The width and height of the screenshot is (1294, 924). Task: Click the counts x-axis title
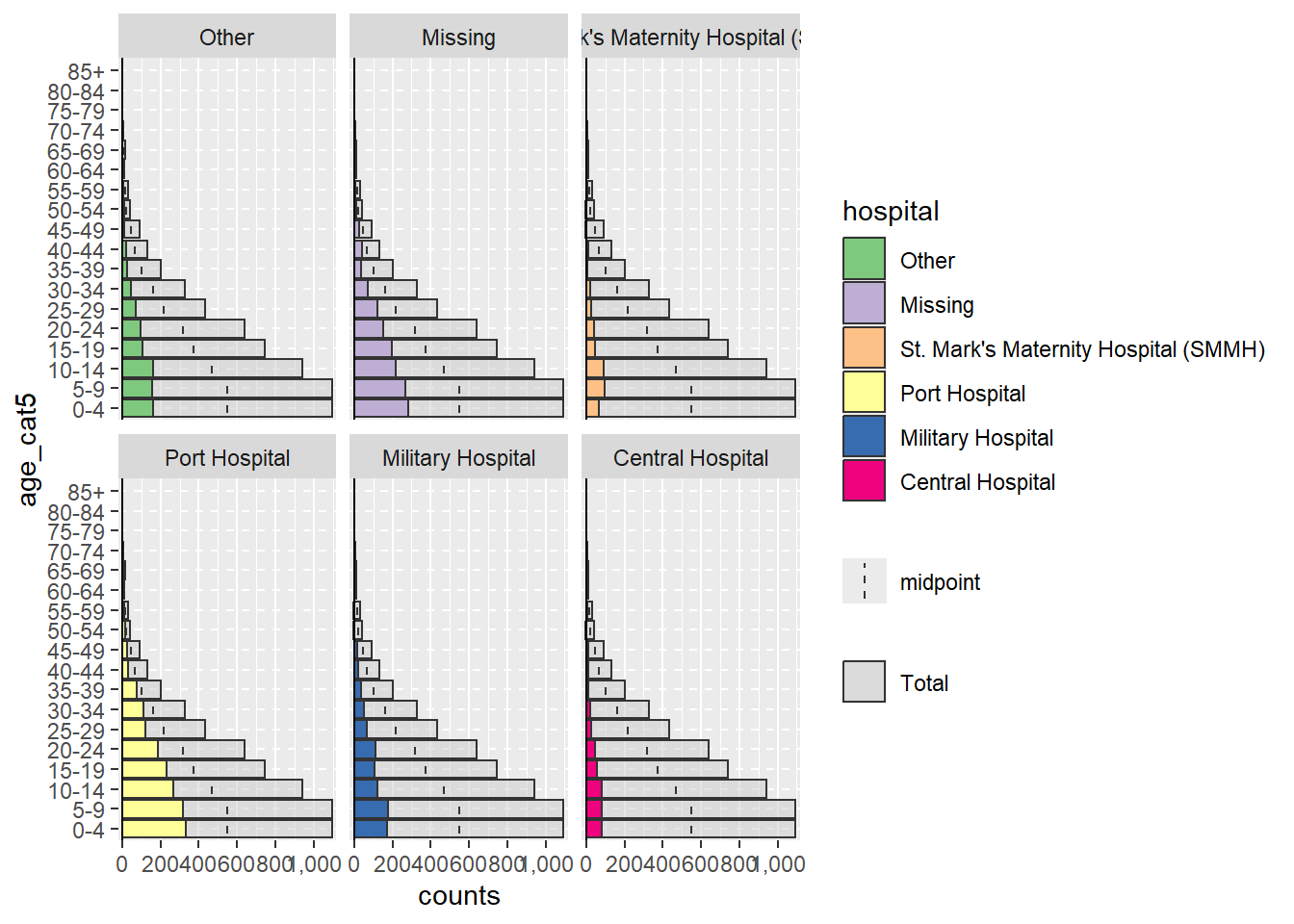(x=459, y=896)
